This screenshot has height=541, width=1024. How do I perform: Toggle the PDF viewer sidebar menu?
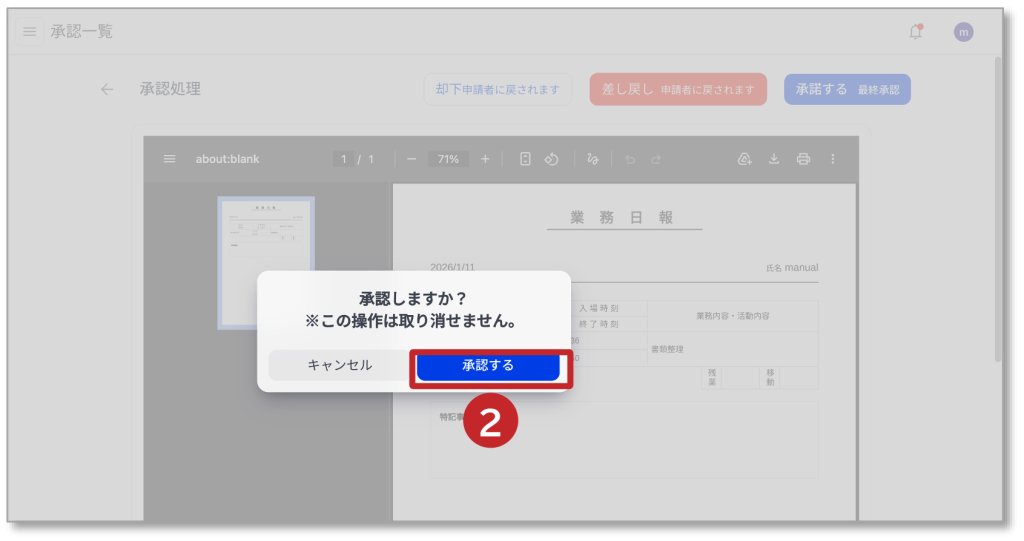click(x=170, y=159)
